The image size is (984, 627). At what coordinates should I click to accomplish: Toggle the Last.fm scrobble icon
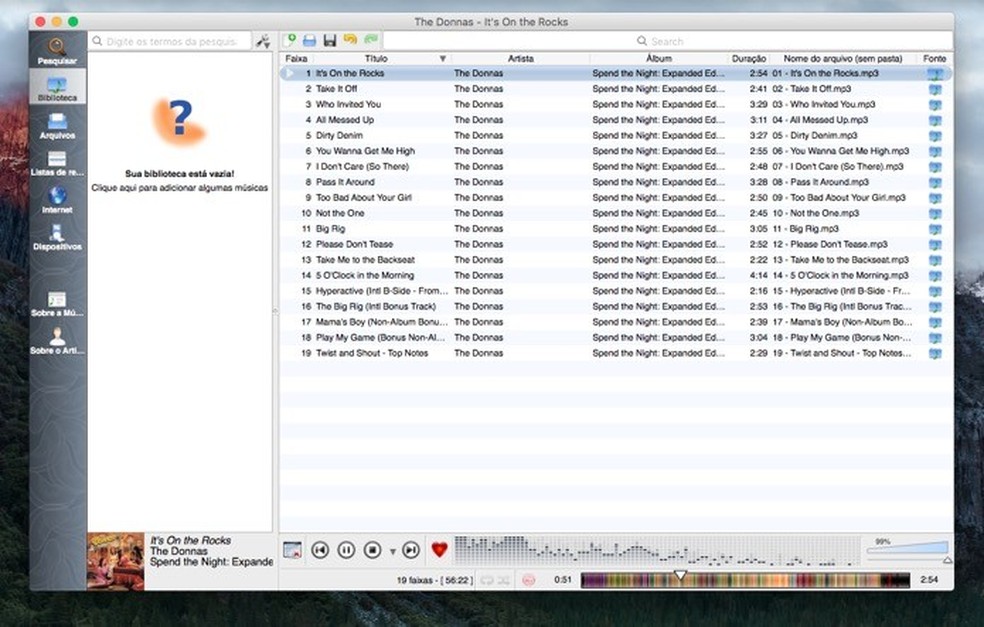click(528, 581)
